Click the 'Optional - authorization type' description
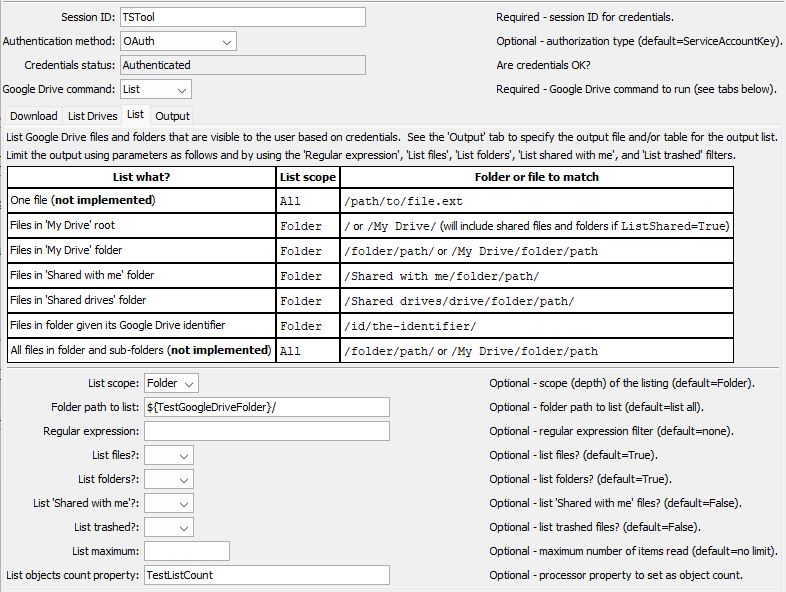786x592 pixels. [x=639, y=41]
